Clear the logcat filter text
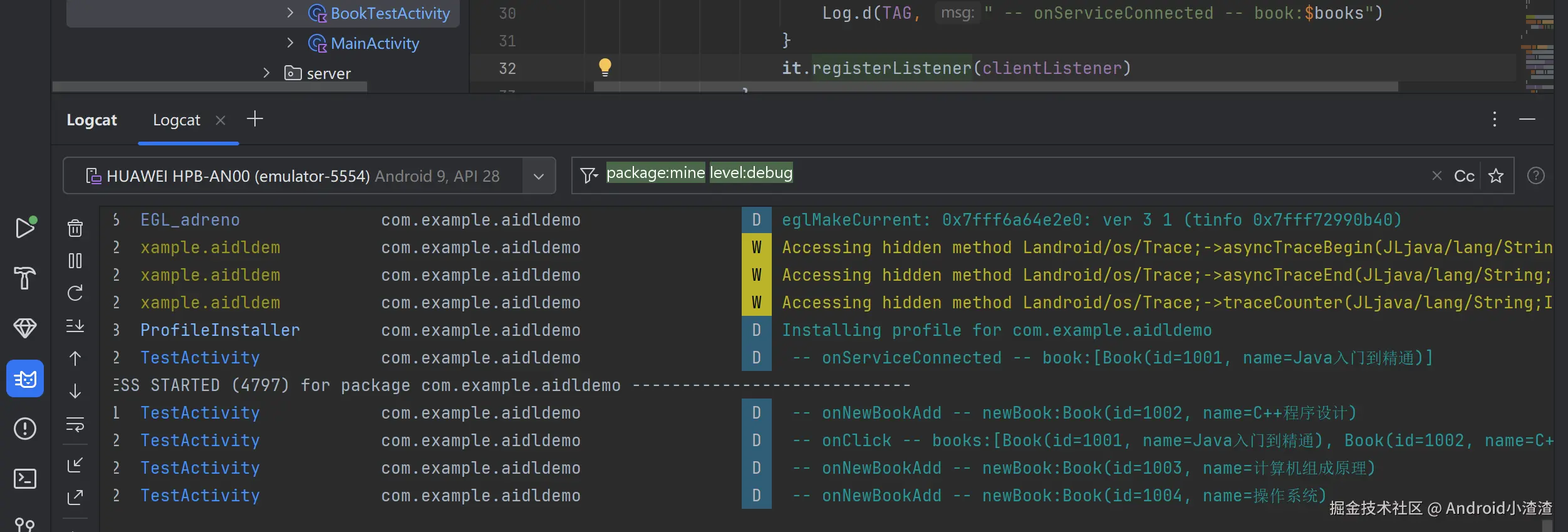This screenshot has height=532, width=1568. tap(1437, 176)
